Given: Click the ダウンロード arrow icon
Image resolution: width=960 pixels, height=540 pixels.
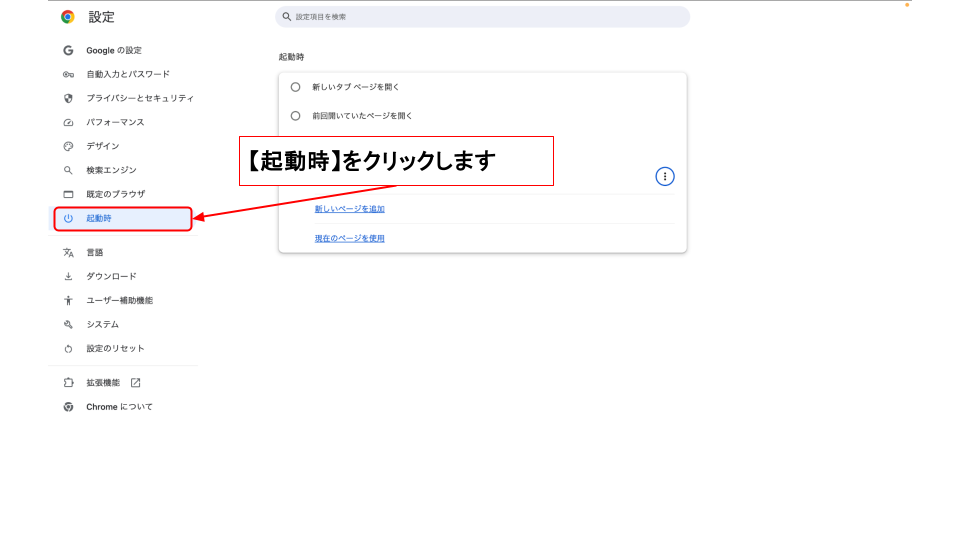Looking at the screenshot, I should tap(68, 277).
